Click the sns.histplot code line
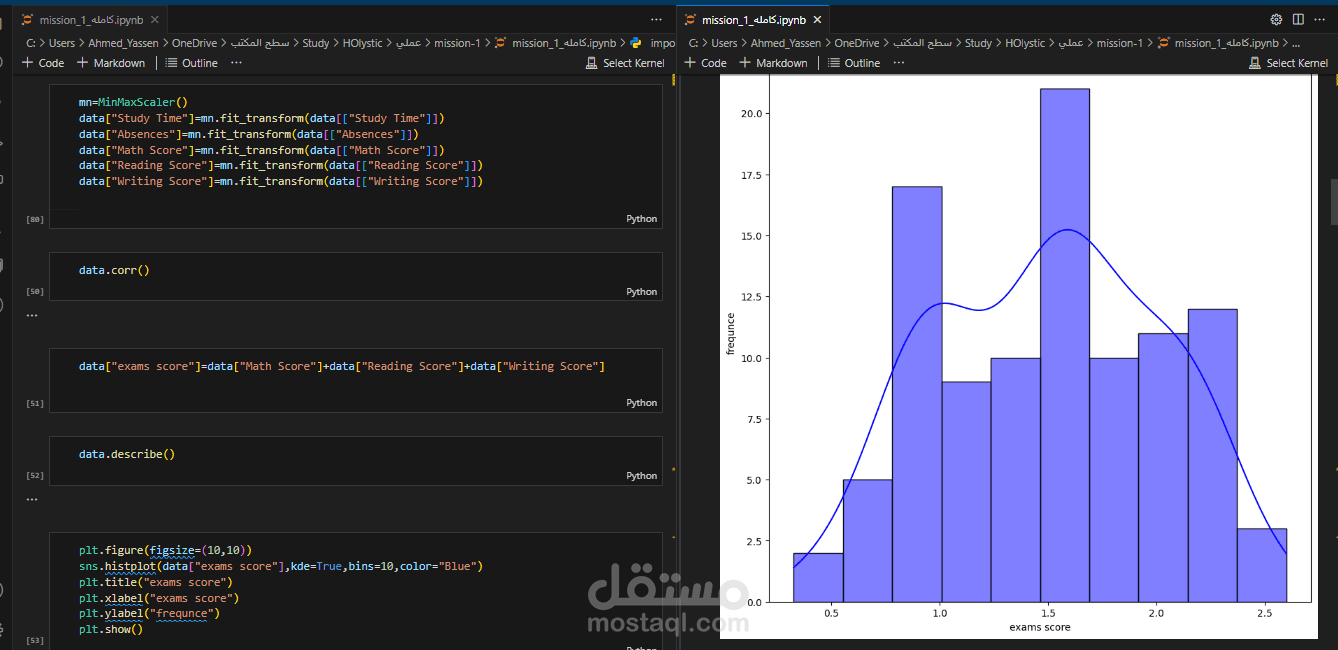 pyautogui.click(x=281, y=566)
